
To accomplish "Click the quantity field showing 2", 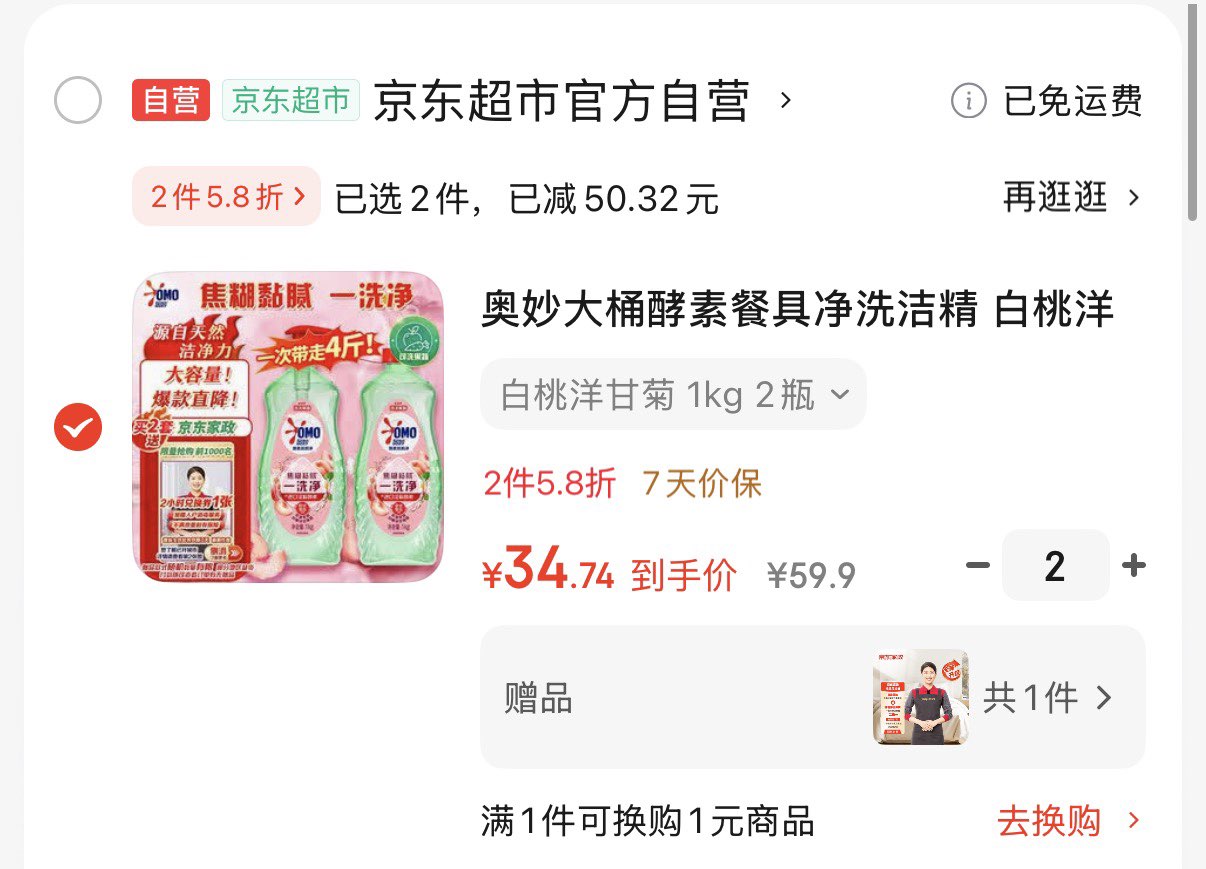I will (1055, 566).
